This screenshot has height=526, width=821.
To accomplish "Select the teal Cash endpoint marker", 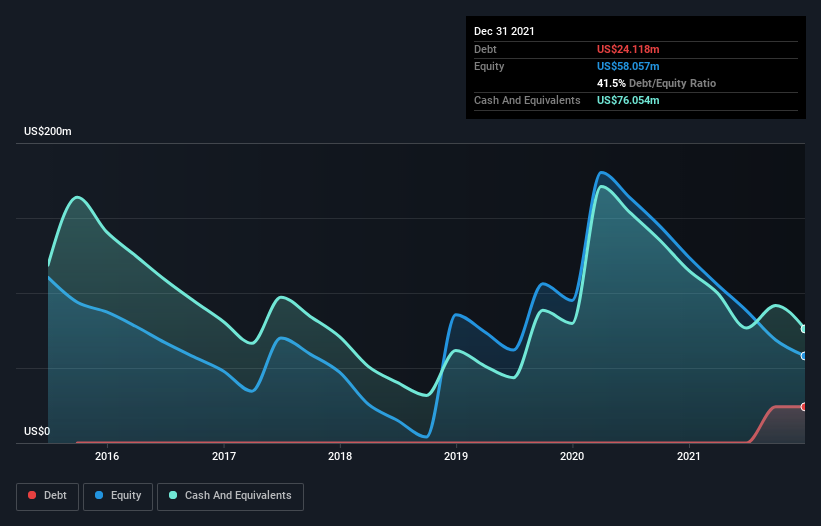I will (x=804, y=329).
